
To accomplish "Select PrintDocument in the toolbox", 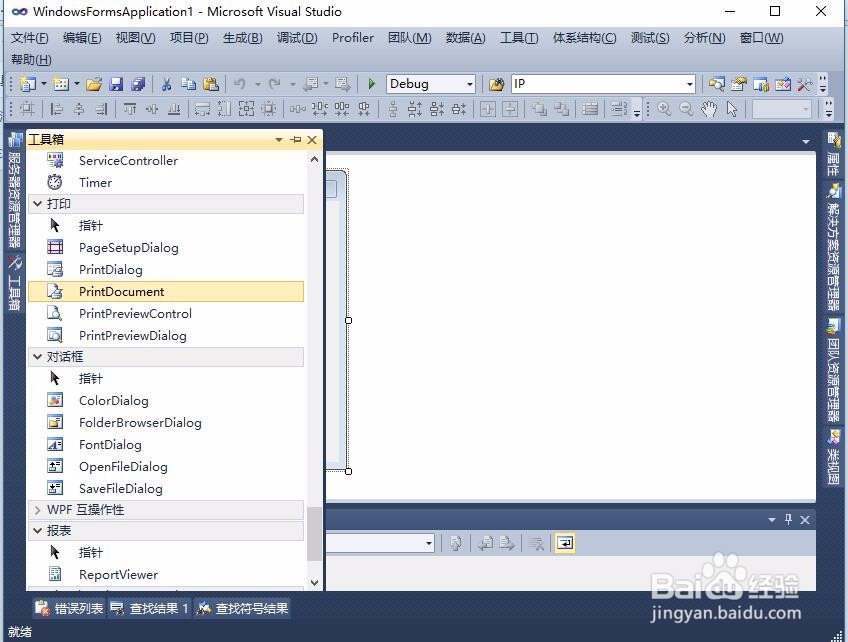I will click(x=165, y=292).
